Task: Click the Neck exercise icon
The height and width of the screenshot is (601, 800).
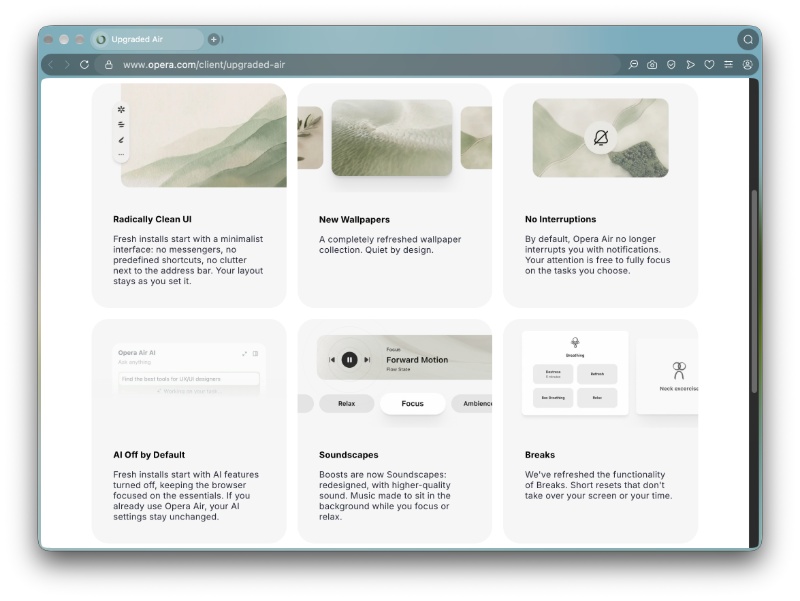Action: (x=679, y=370)
